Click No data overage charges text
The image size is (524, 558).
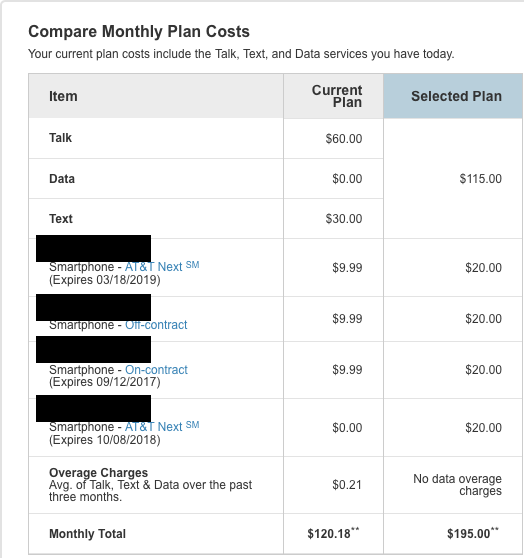pos(457,485)
